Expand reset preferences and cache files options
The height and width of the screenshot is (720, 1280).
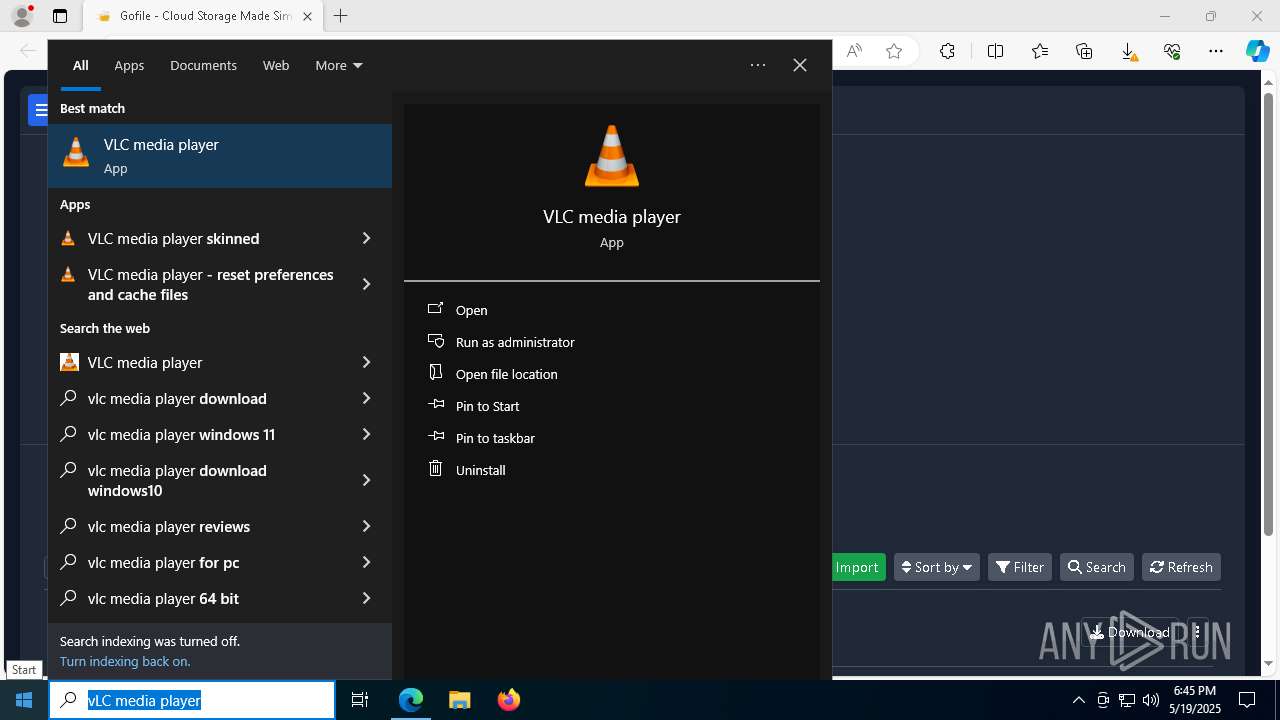pos(366,284)
